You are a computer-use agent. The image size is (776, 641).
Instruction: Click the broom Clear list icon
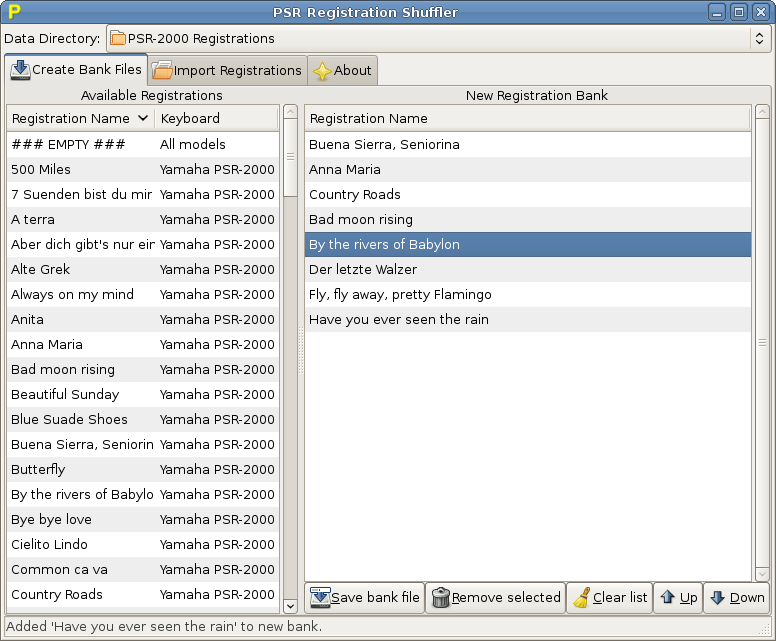coord(581,598)
